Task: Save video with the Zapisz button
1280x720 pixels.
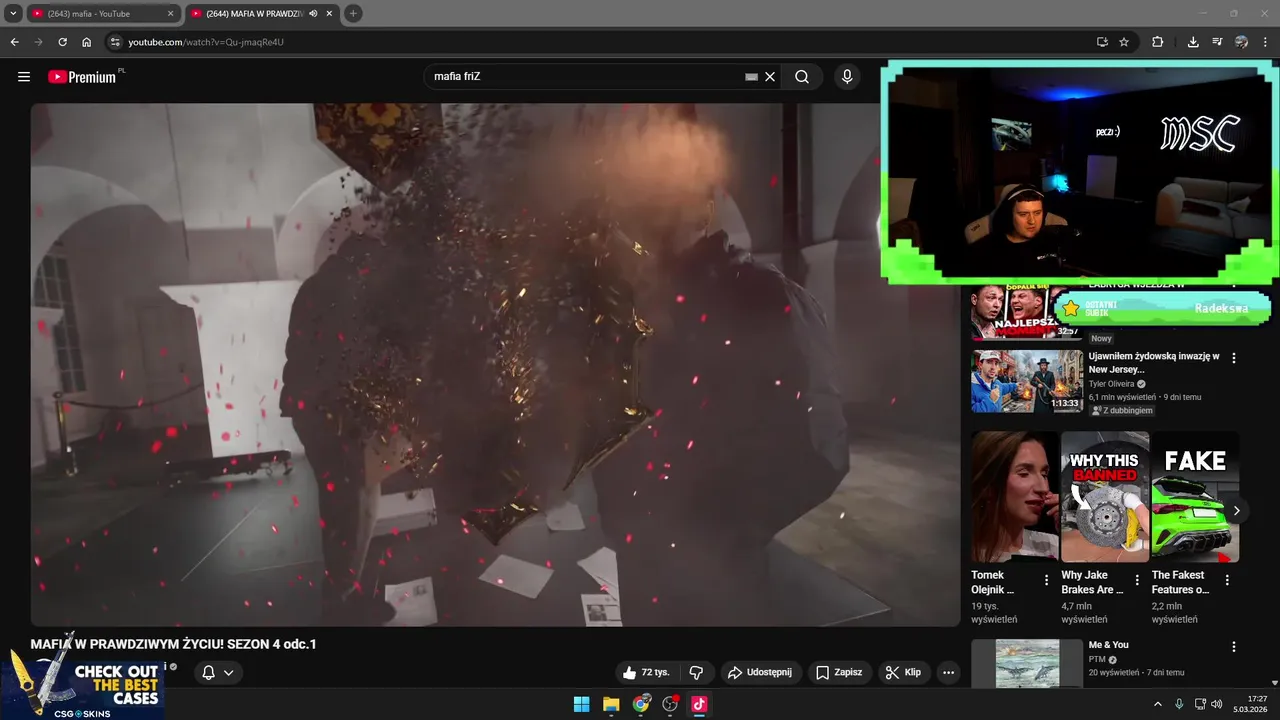Action: [838, 672]
